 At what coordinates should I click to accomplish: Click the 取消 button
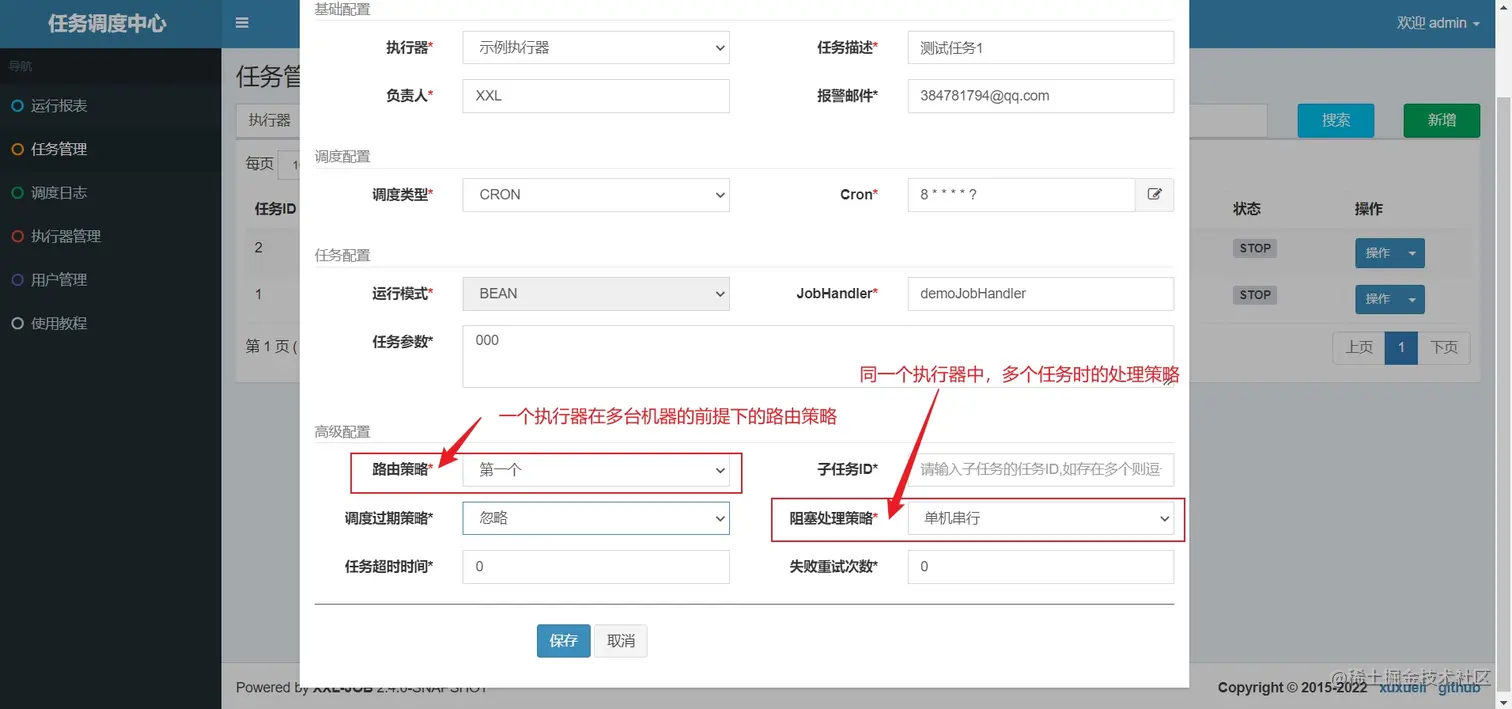pos(621,641)
